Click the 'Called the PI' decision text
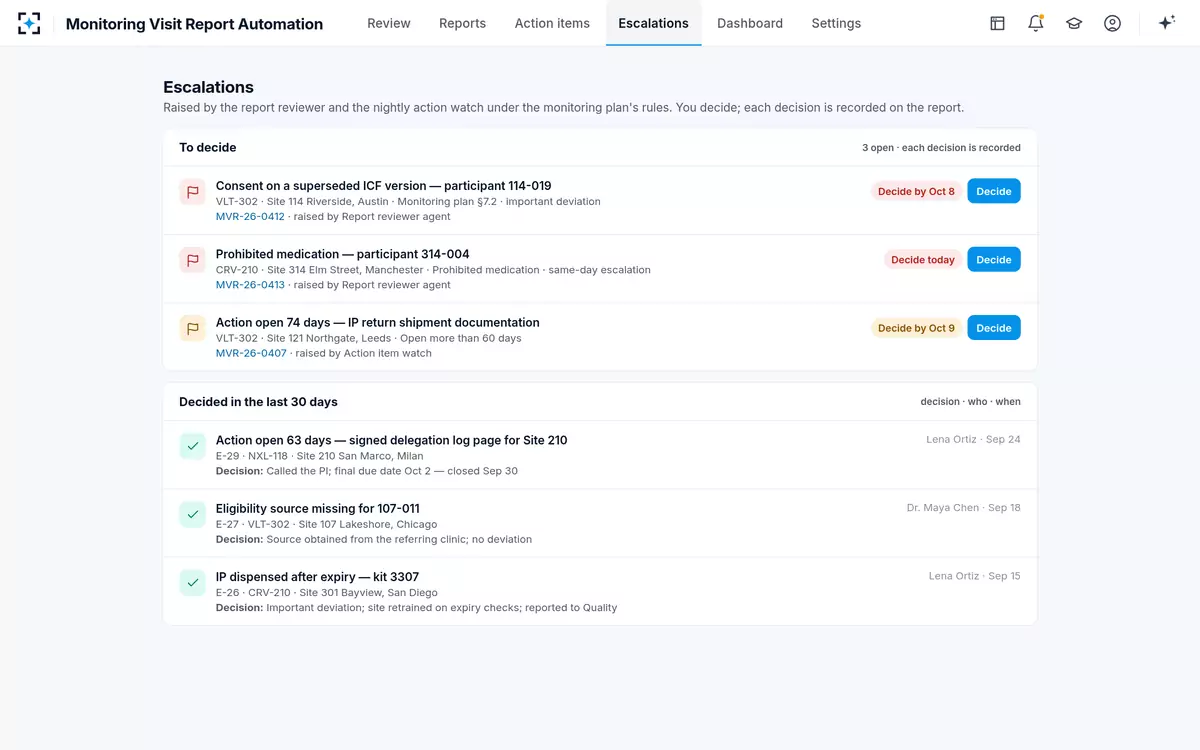This screenshot has width=1200, height=750. pyautogui.click(x=367, y=471)
